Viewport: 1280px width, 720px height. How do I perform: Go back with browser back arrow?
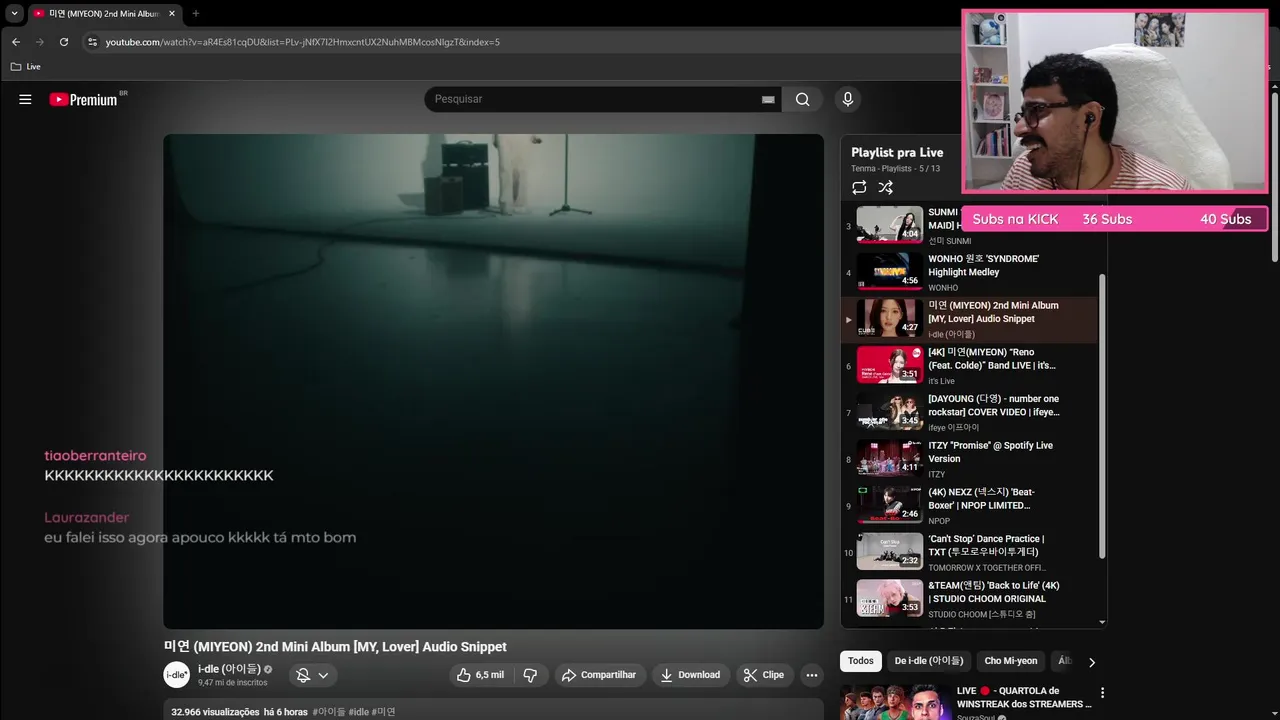(16, 42)
